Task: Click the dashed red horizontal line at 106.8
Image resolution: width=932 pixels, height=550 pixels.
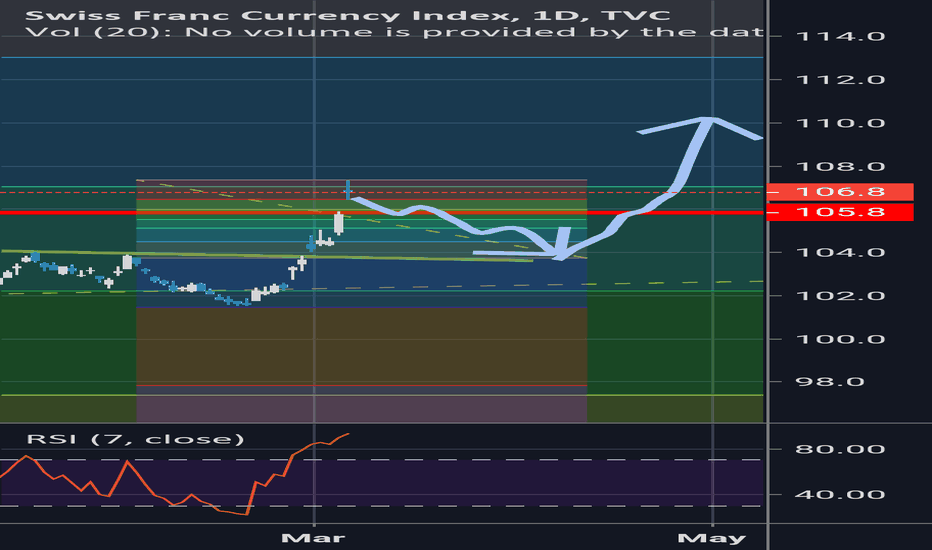Action: coord(383,193)
